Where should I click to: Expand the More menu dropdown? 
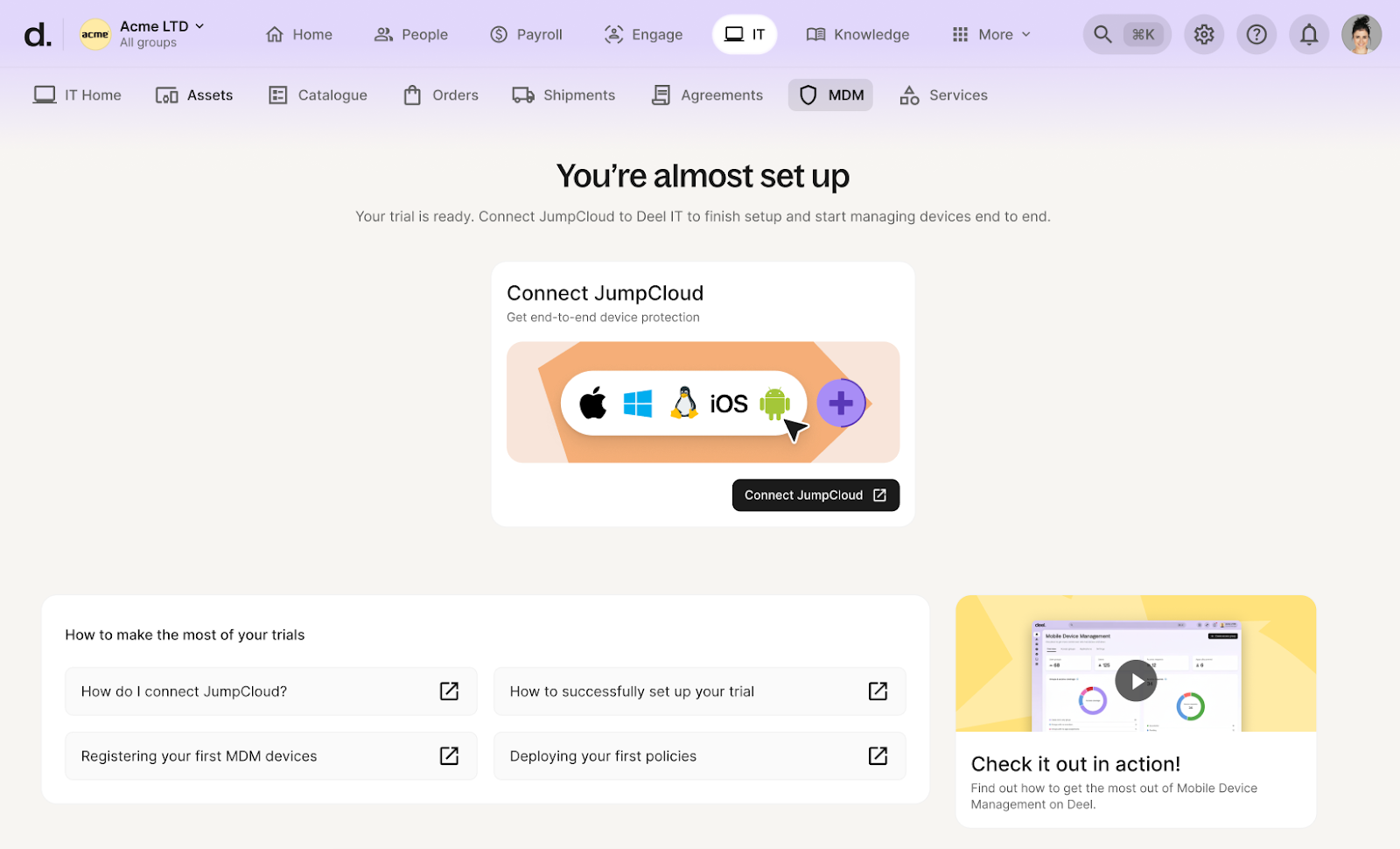click(991, 35)
